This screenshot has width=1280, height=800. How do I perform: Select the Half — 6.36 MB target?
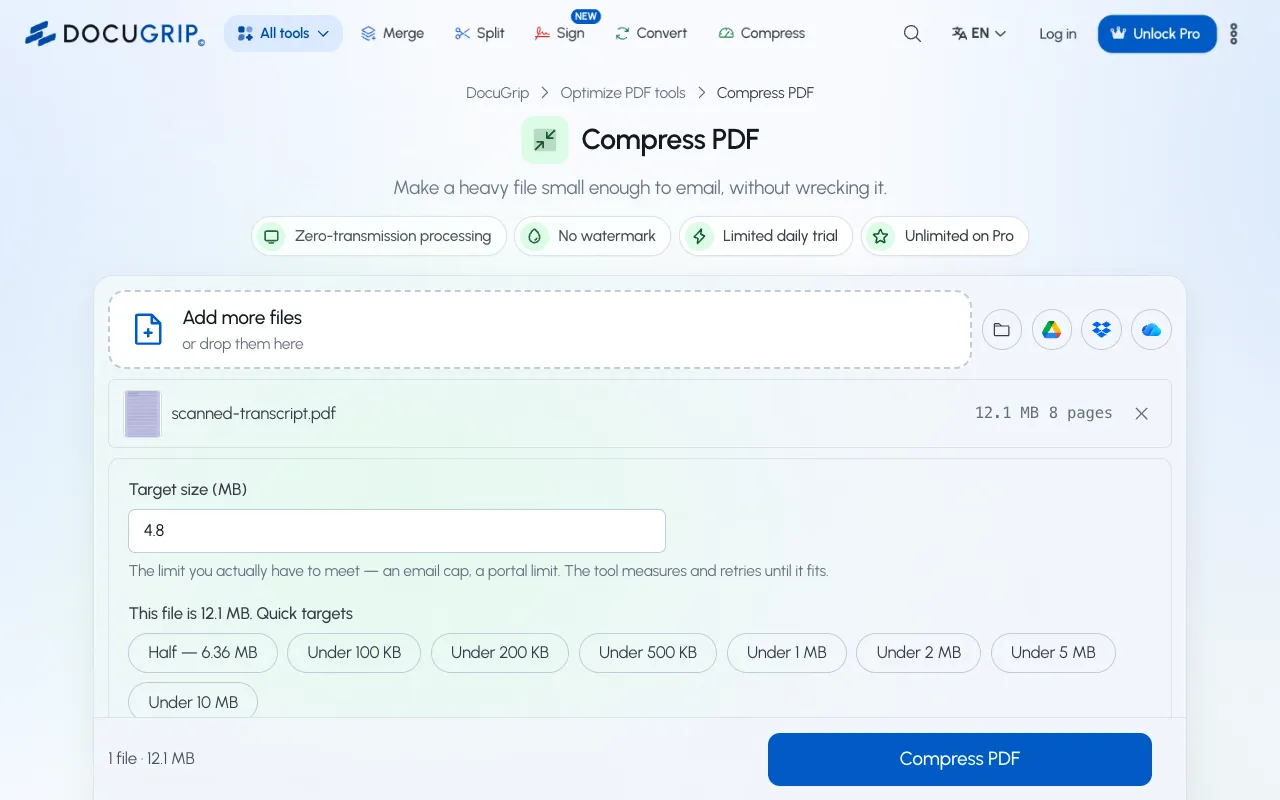(203, 653)
